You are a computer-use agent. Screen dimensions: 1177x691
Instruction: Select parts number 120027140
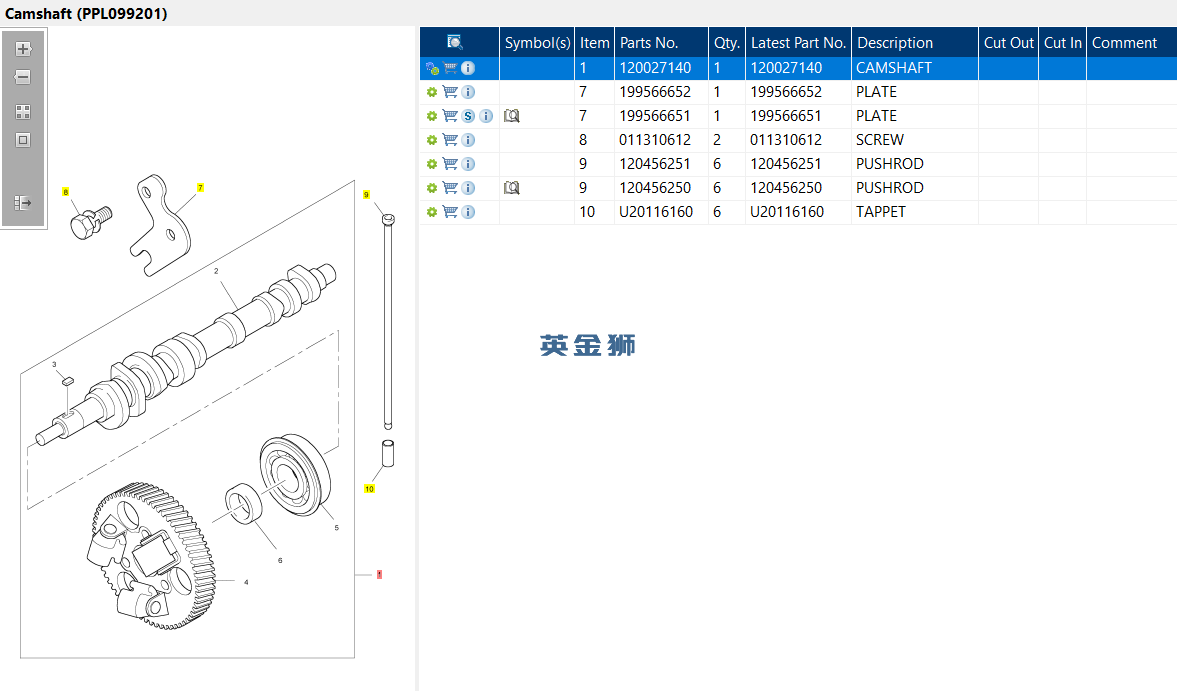(655, 68)
